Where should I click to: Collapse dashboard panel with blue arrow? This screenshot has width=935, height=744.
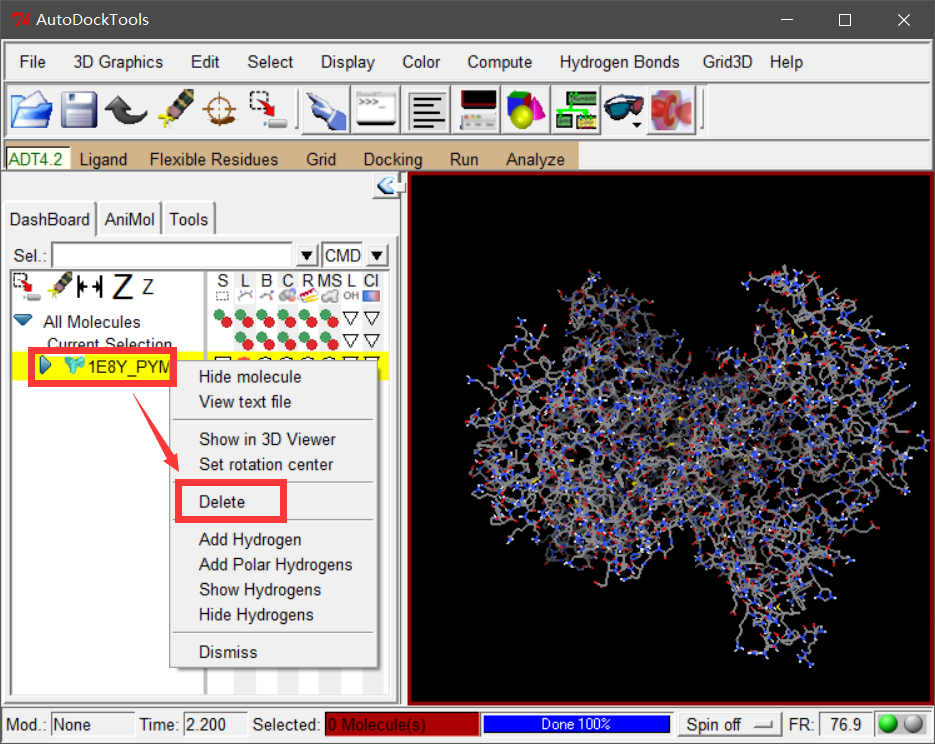[386, 186]
